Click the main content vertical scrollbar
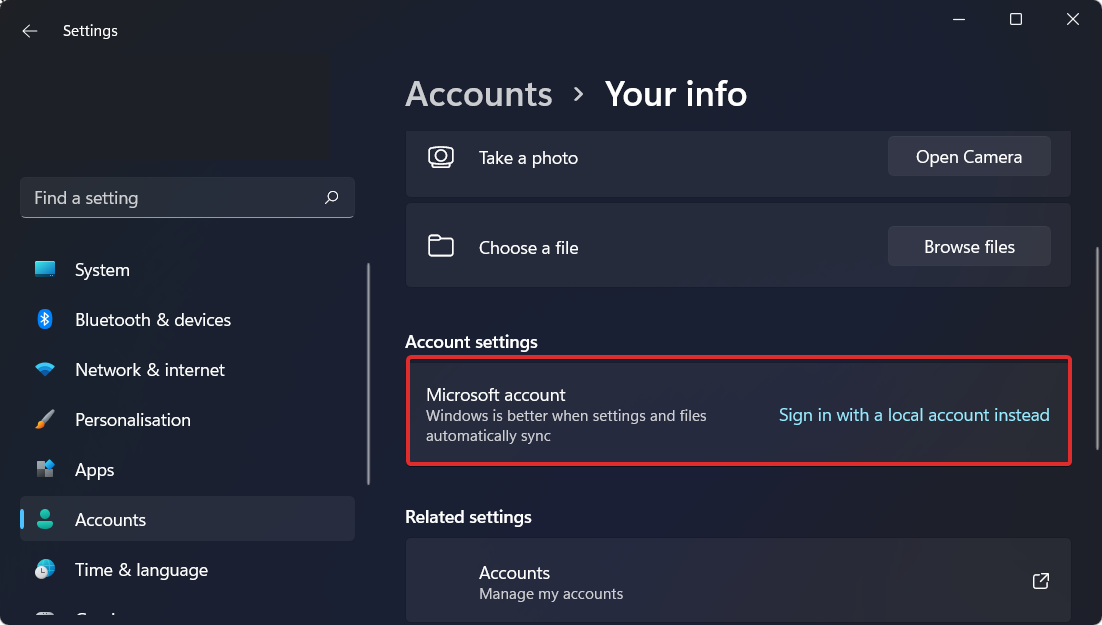The height and width of the screenshot is (625, 1102). [x=1097, y=348]
